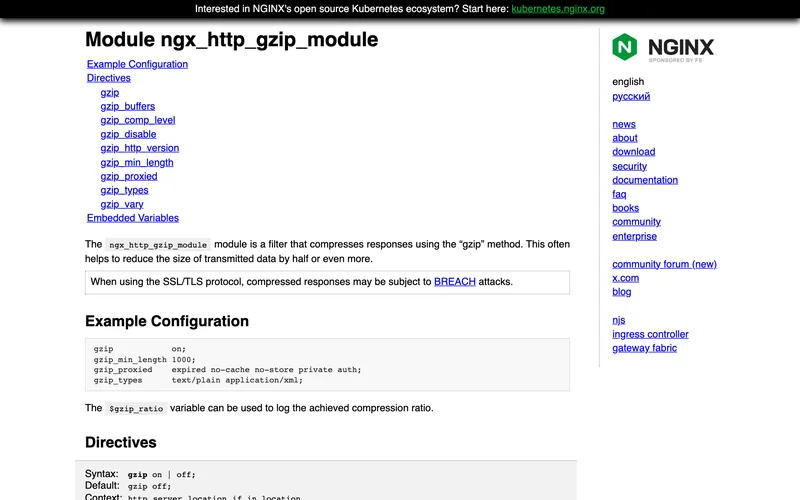Open the news sidebar link
Image resolution: width=800 pixels, height=500 pixels.
click(x=624, y=124)
